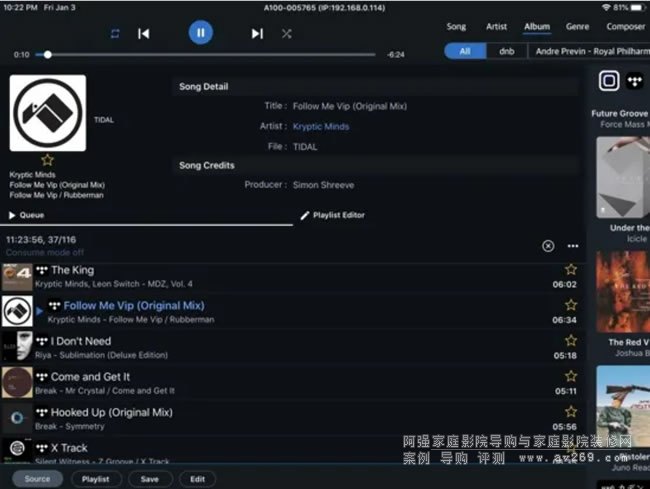The height and width of the screenshot is (489, 650).
Task: Pause the currently playing track
Action: pos(200,33)
